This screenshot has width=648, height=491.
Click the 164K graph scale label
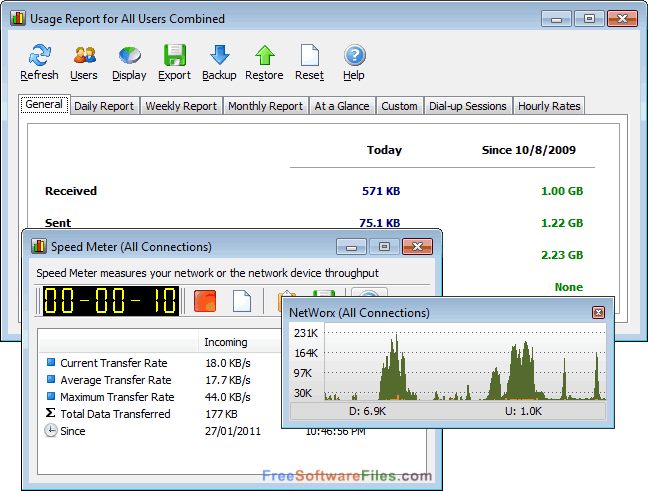click(x=306, y=353)
